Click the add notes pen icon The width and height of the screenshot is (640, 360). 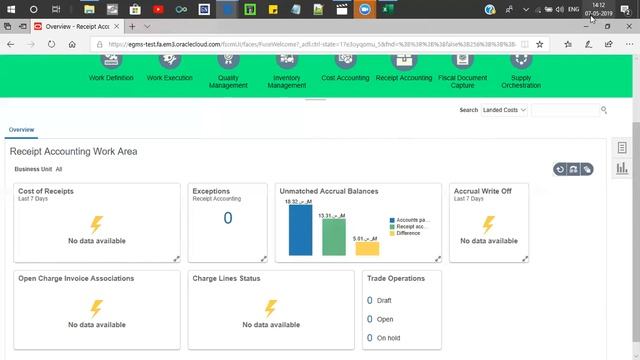point(588,44)
